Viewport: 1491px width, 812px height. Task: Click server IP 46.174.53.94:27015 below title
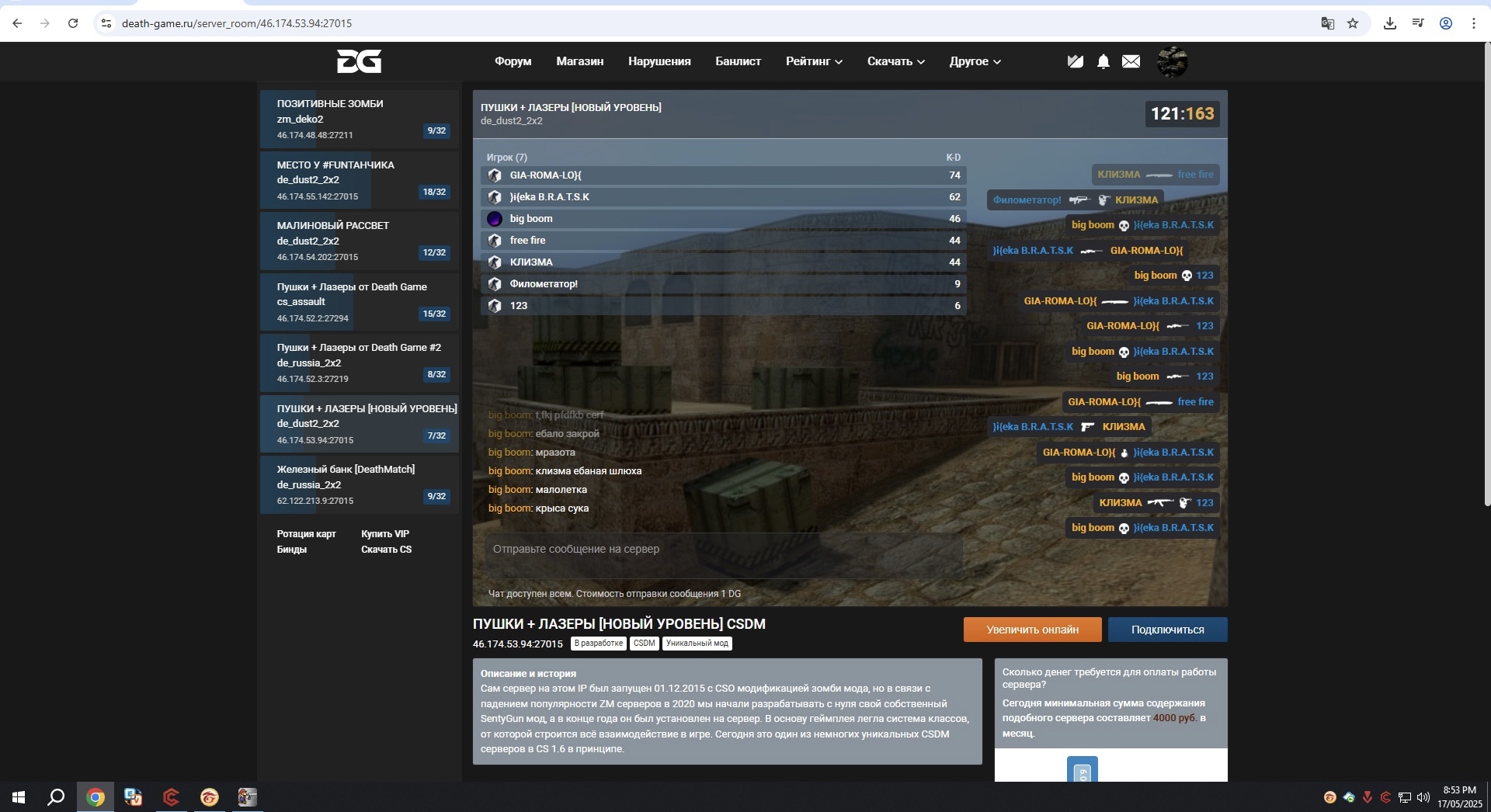point(517,644)
